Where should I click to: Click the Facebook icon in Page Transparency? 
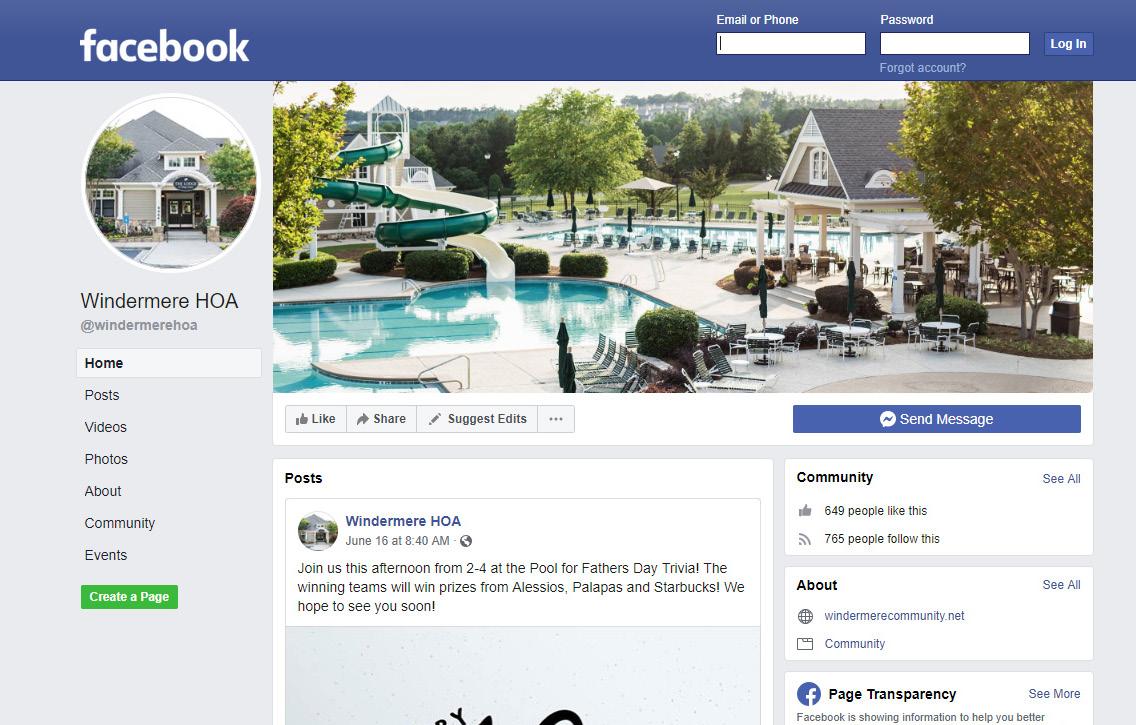click(x=809, y=694)
